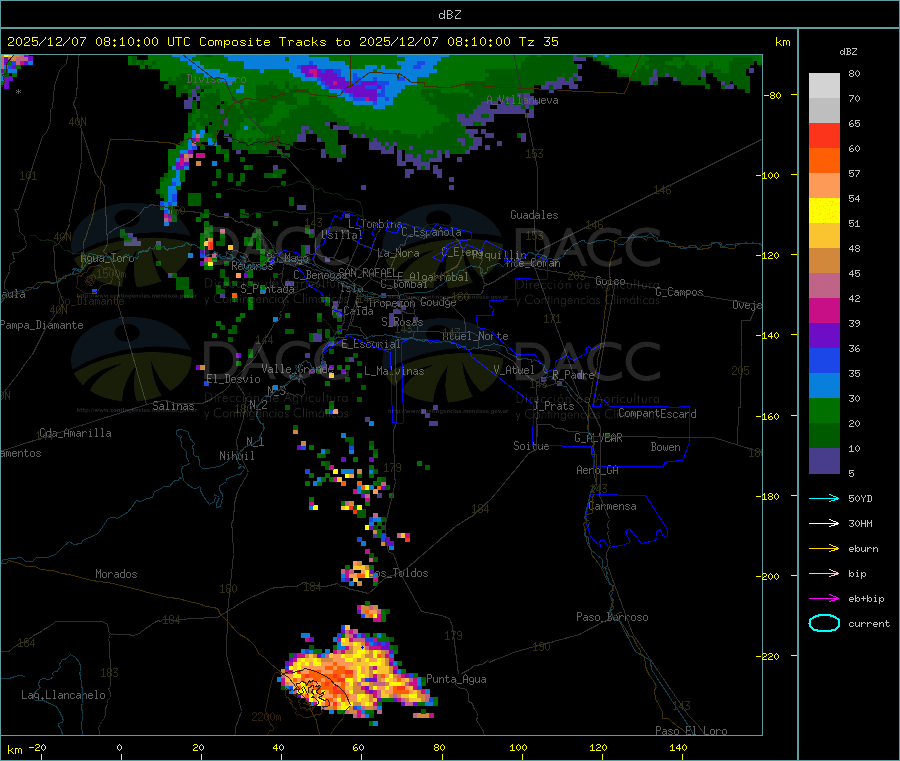Click the 'Guadales' place label
The image size is (900, 761).
pyautogui.click(x=534, y=215)
